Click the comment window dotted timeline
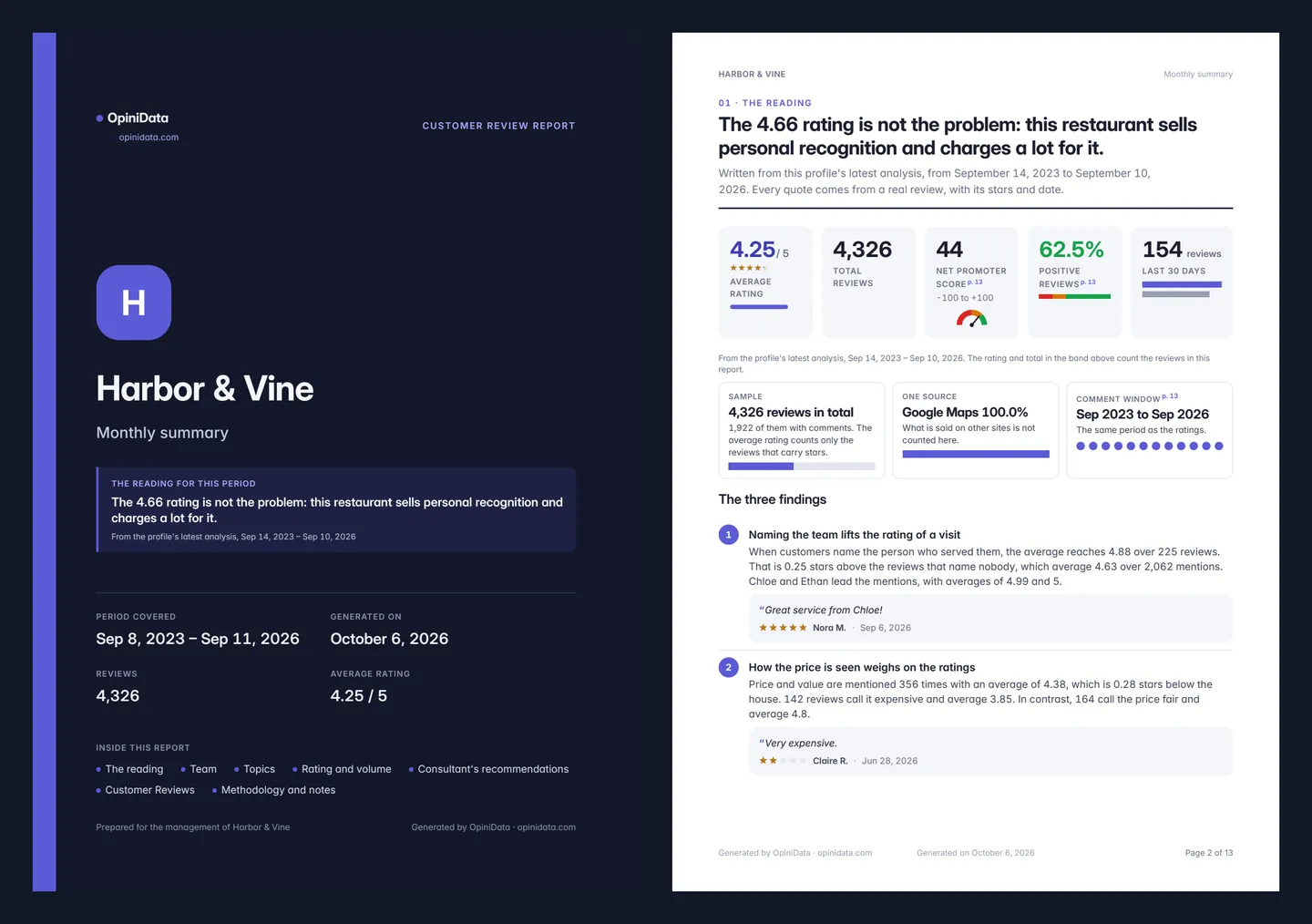1312x924 pixels. point(1150,447)
